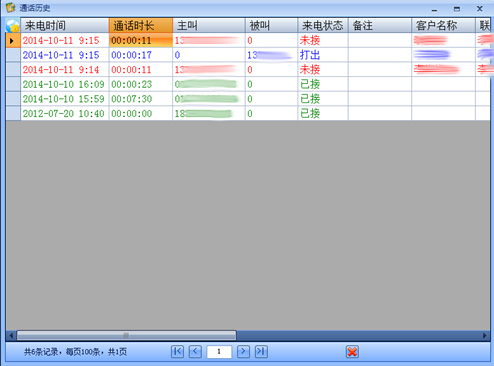Image resolution: width=494 pixels, height=366 pixels.
Task: Minimize the 通话历史 window
Action: (434, 9)
